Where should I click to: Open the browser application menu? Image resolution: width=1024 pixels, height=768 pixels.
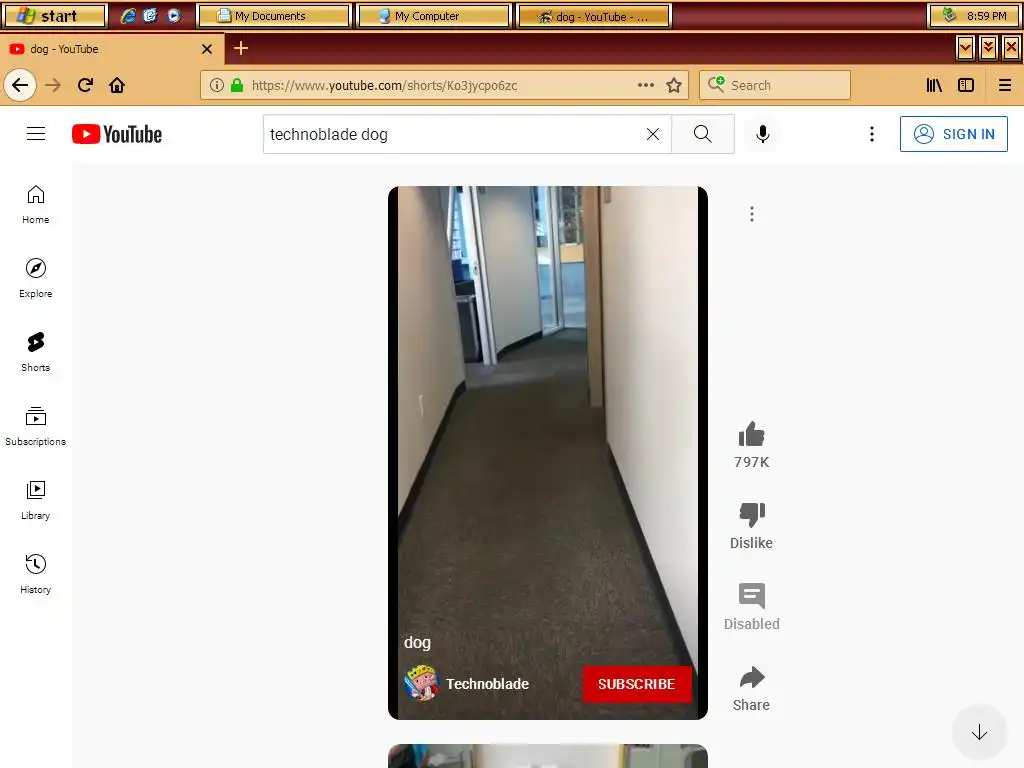(x=1004, y=85)
